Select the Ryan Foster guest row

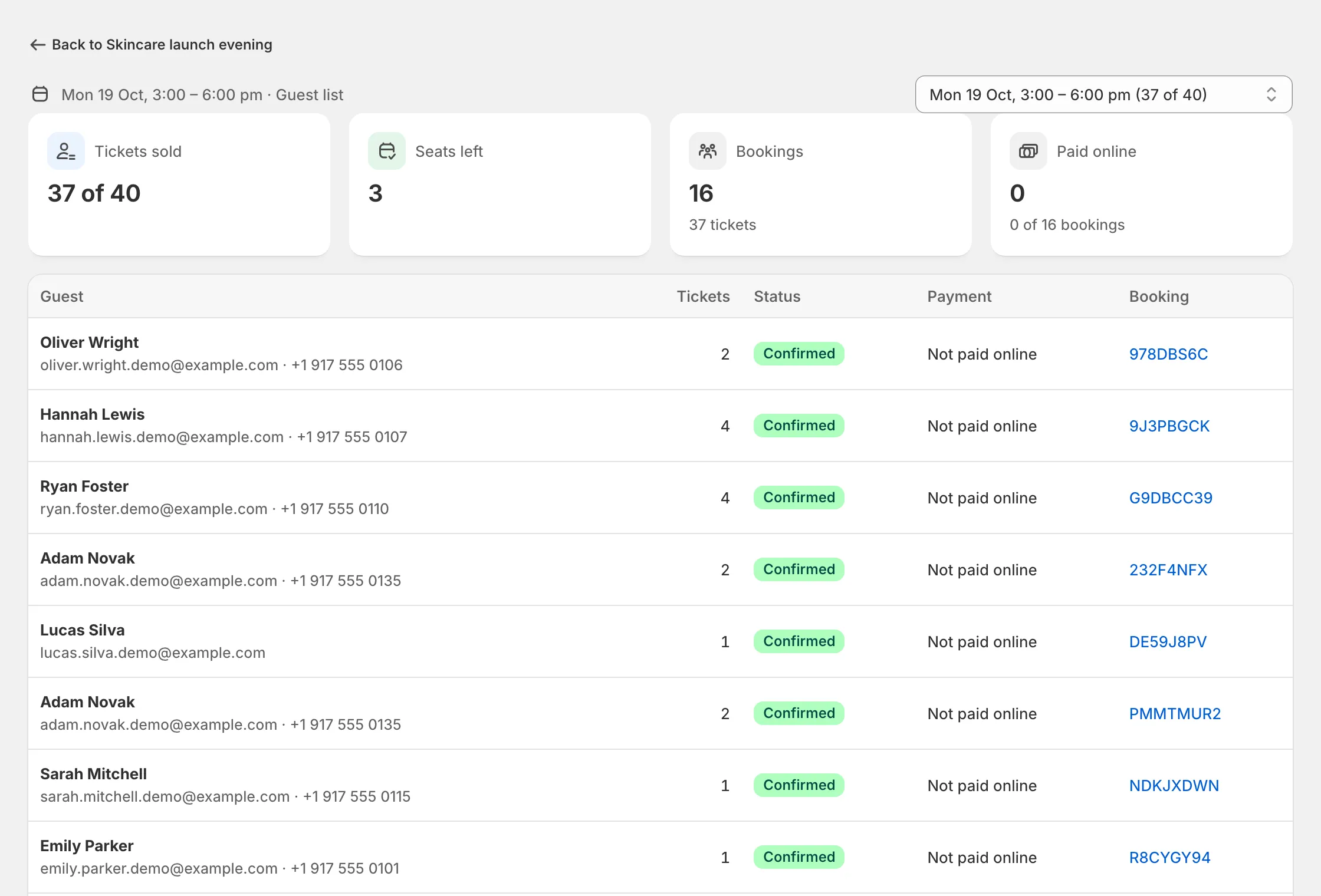click(660, 498)
